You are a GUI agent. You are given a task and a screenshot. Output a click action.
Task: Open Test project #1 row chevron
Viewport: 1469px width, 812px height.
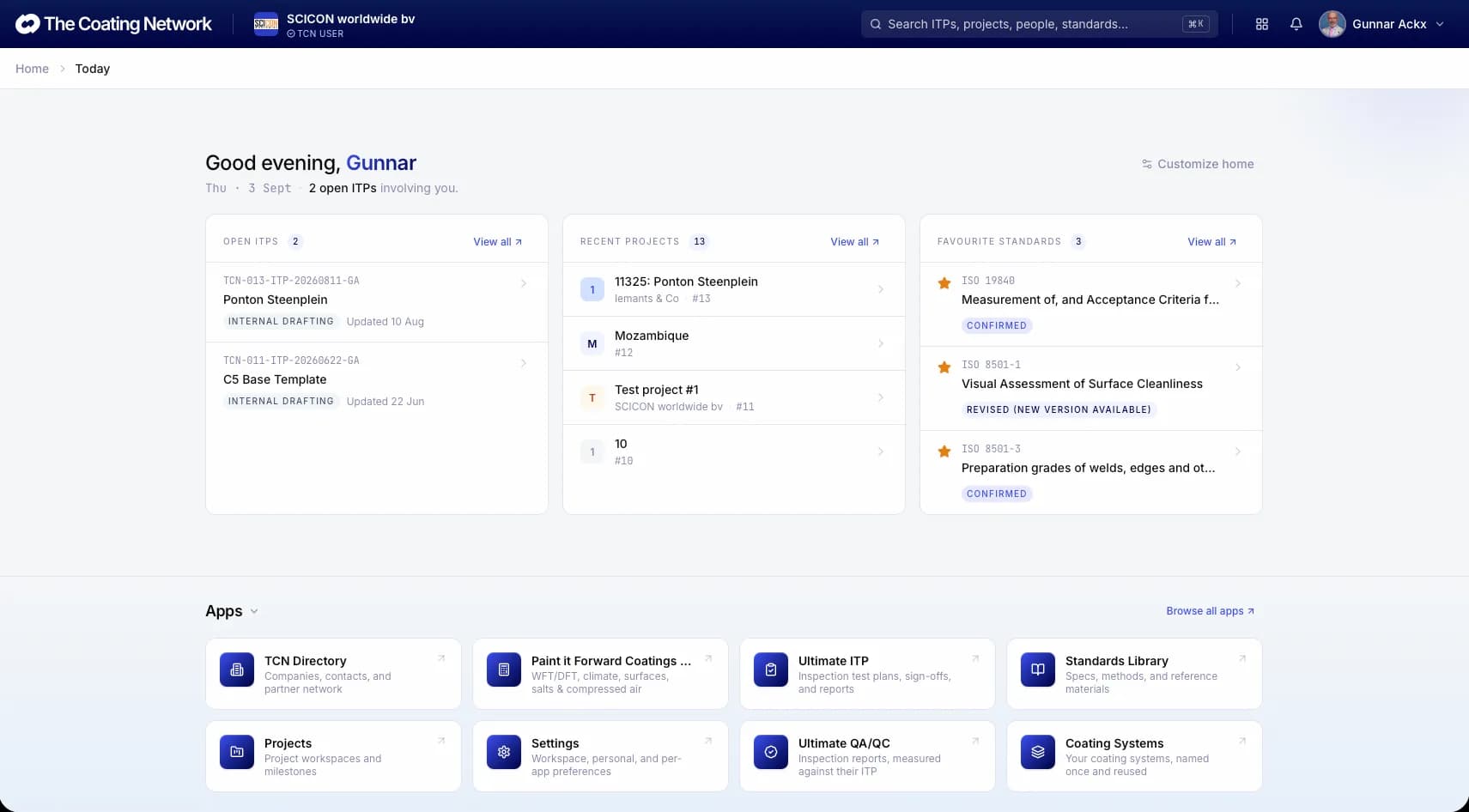(x=881, y=397)
